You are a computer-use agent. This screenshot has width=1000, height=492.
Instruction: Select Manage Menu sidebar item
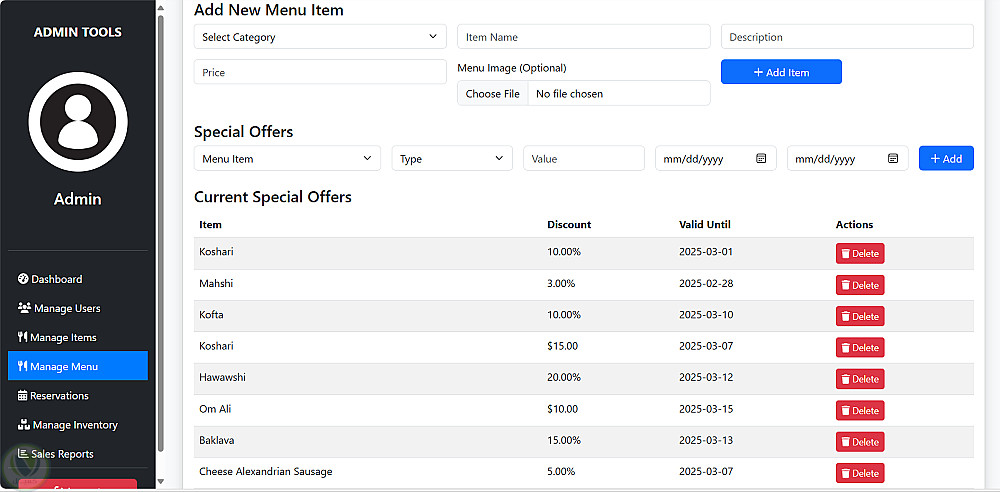tap(78, 367)
